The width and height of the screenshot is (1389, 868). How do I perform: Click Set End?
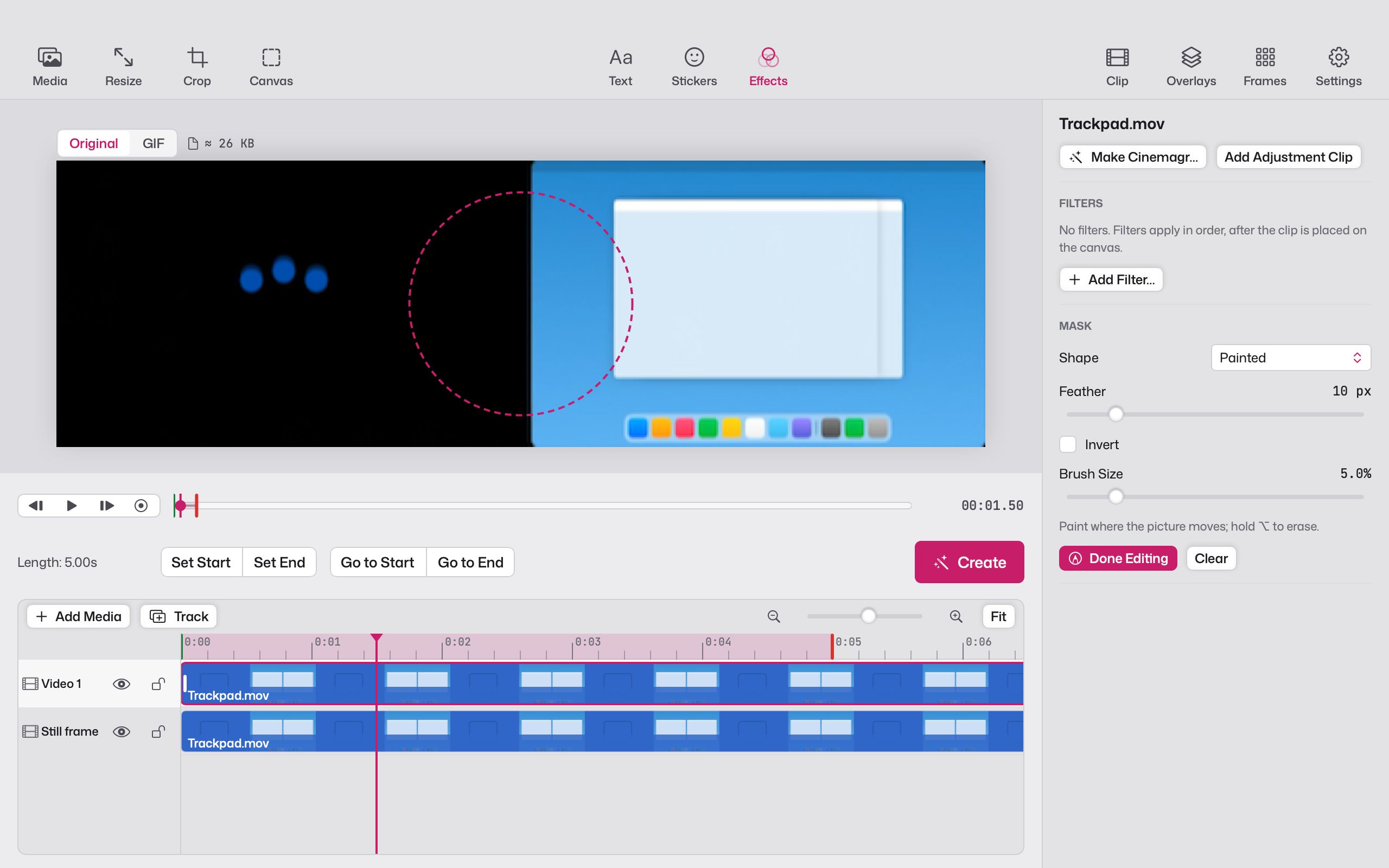279,562
